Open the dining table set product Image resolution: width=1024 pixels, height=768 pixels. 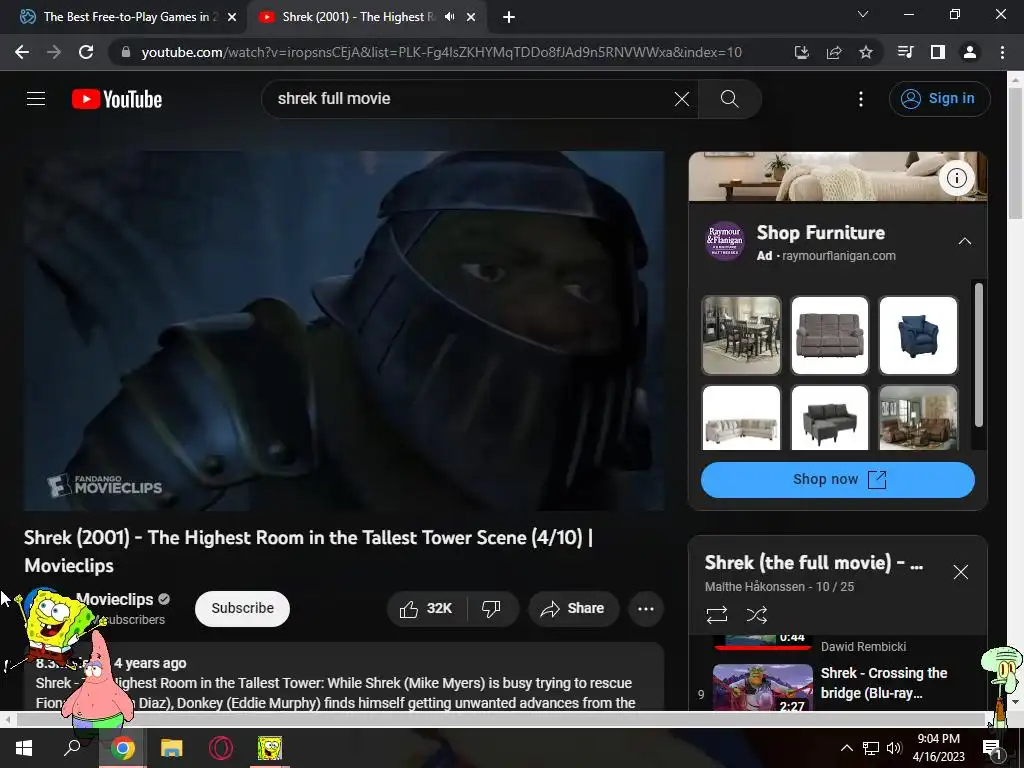coord(741,335)
